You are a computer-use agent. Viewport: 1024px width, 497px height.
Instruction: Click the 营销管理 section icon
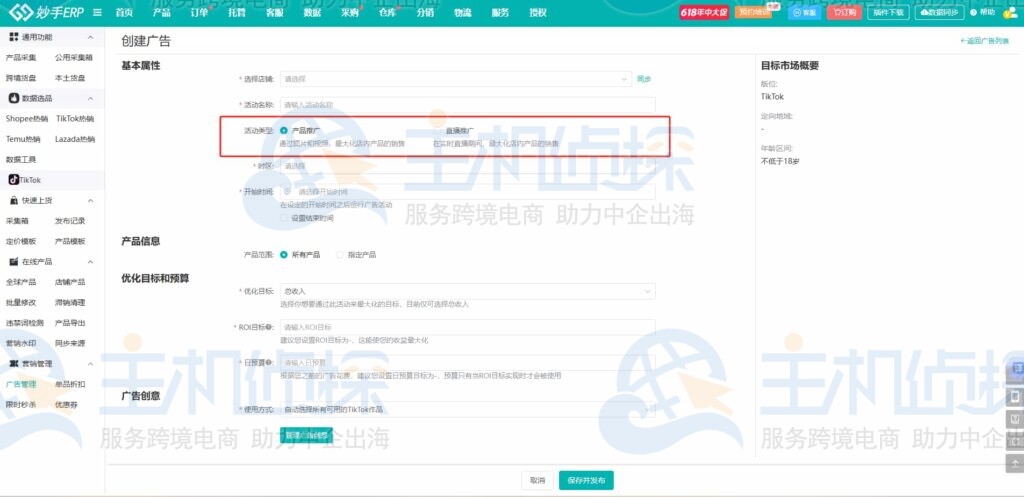coord(14,364)
